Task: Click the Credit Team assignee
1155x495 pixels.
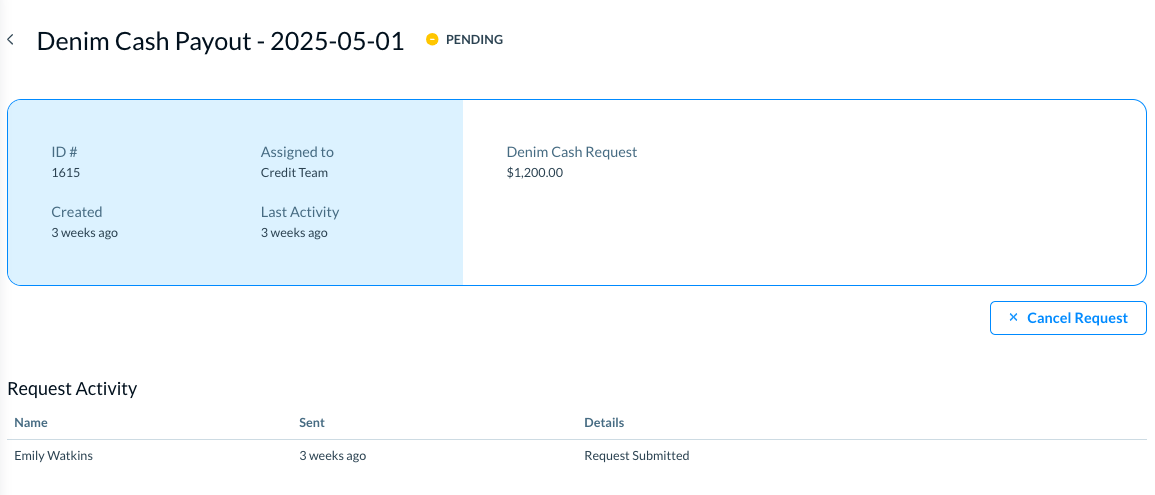Action: pos(294,173)
